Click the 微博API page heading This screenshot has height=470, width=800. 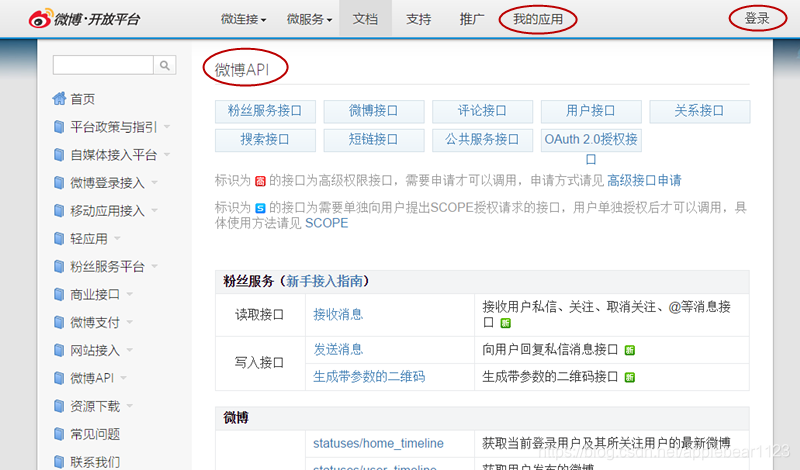tap(242, 69)
